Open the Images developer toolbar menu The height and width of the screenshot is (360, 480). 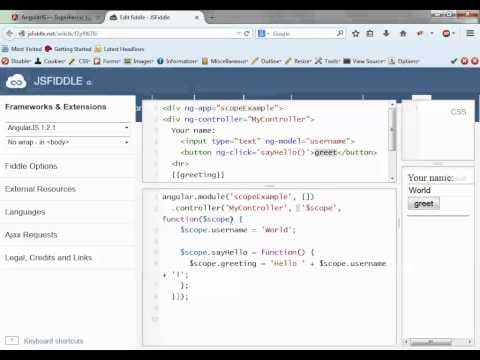[x=139, y=61]
